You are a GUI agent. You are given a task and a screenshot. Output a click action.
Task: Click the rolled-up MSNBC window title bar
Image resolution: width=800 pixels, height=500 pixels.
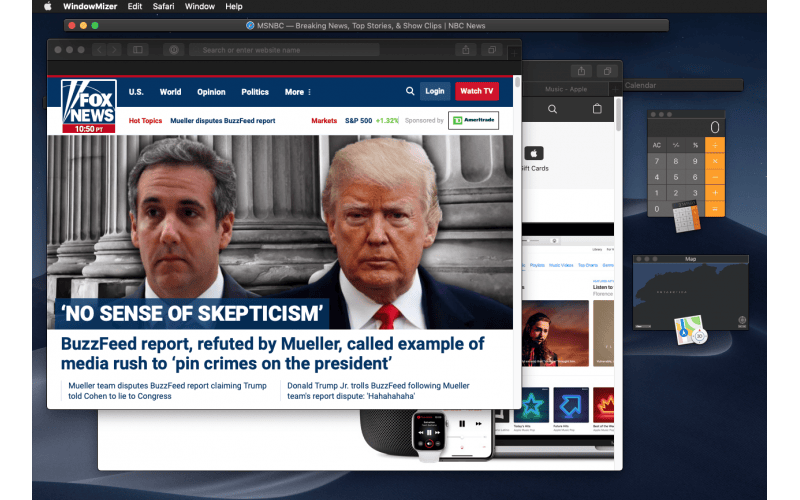366,26
